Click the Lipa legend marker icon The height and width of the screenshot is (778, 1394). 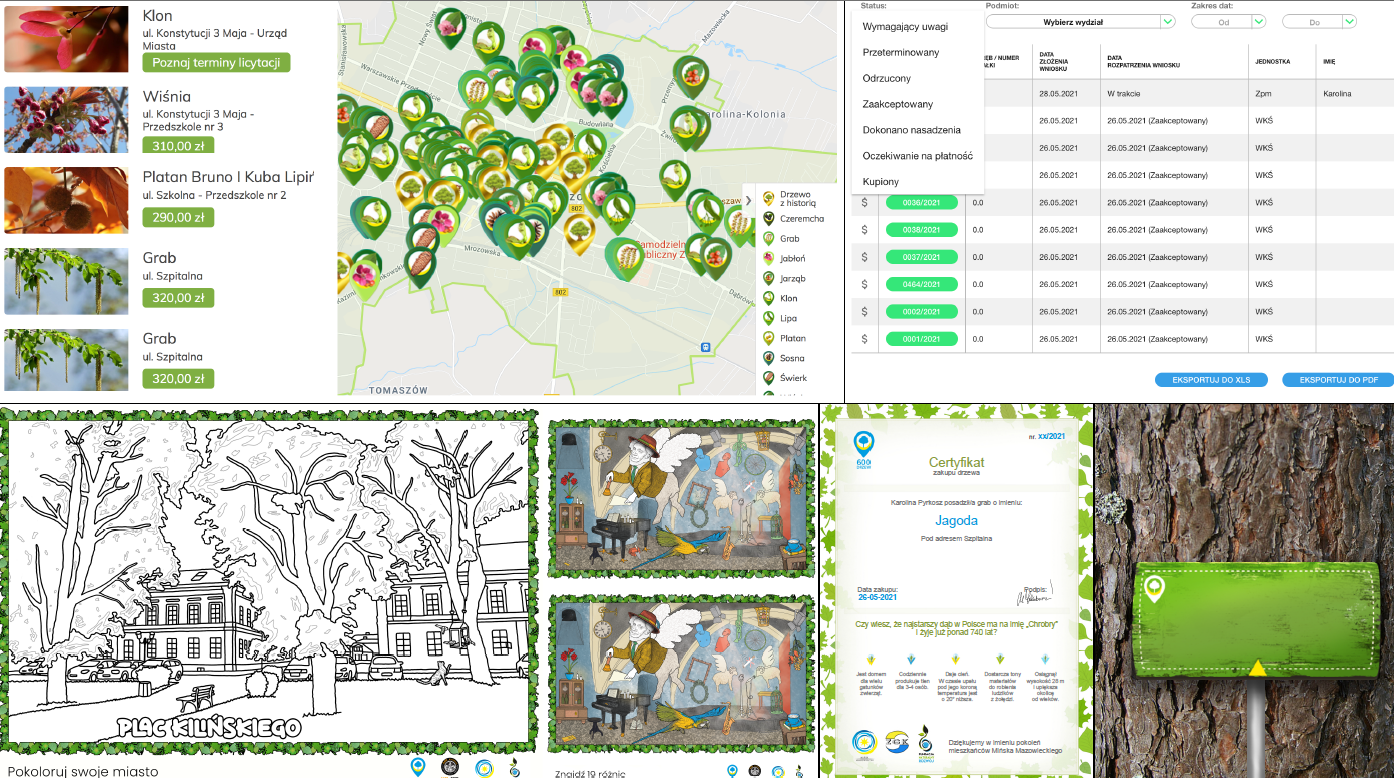(768, 318)
